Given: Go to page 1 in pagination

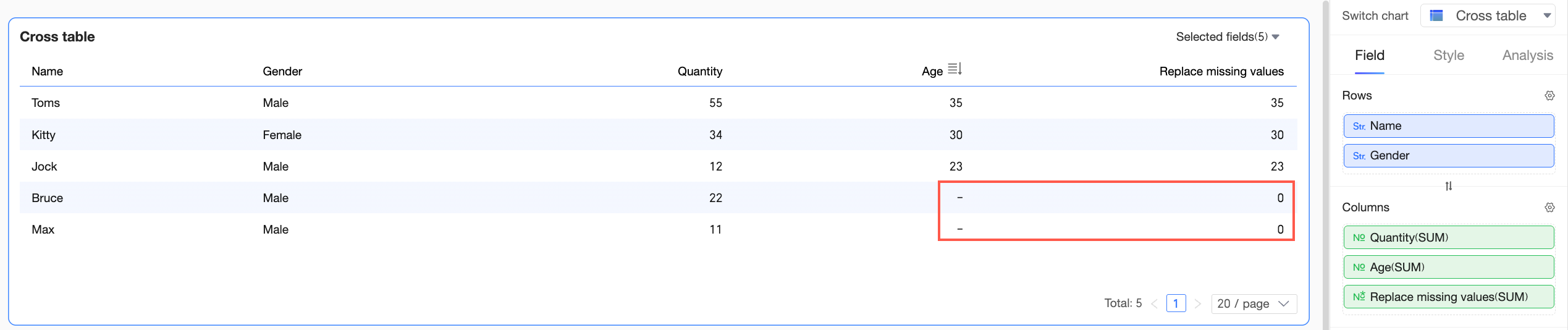Looking at the screenshot, I should [1176, 304].
